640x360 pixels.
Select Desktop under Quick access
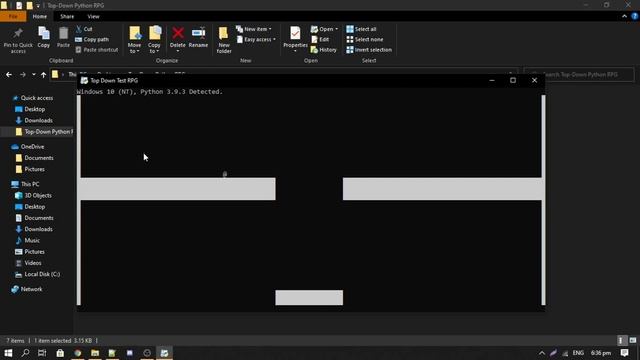[30, 109]
